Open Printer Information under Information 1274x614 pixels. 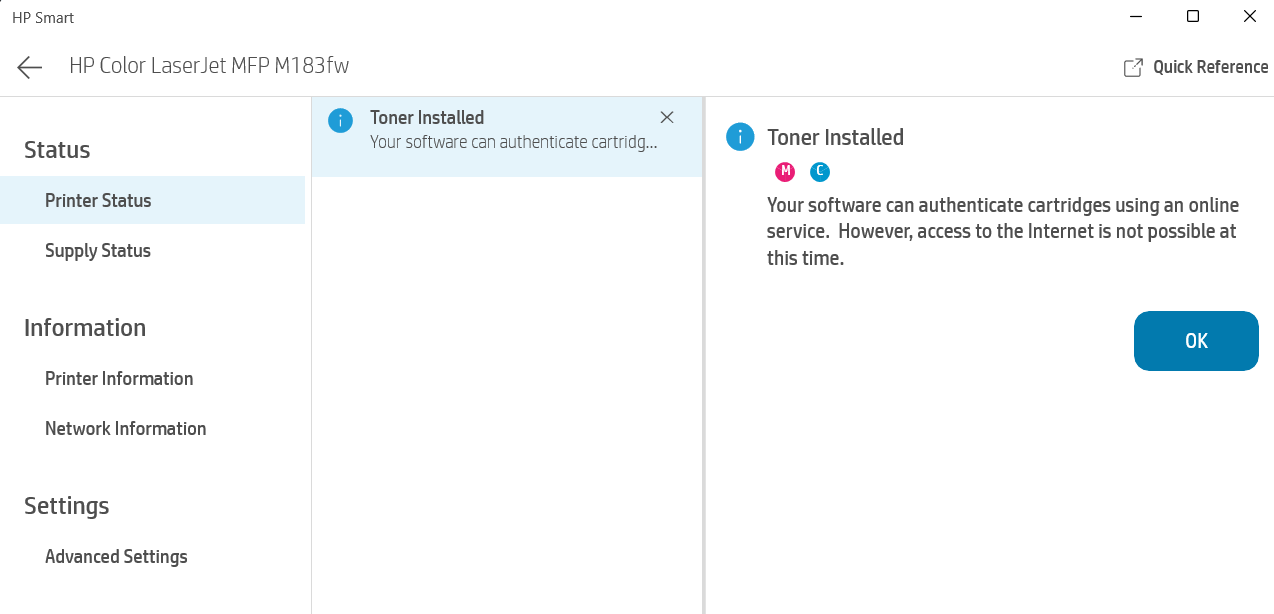pos(118,378)
